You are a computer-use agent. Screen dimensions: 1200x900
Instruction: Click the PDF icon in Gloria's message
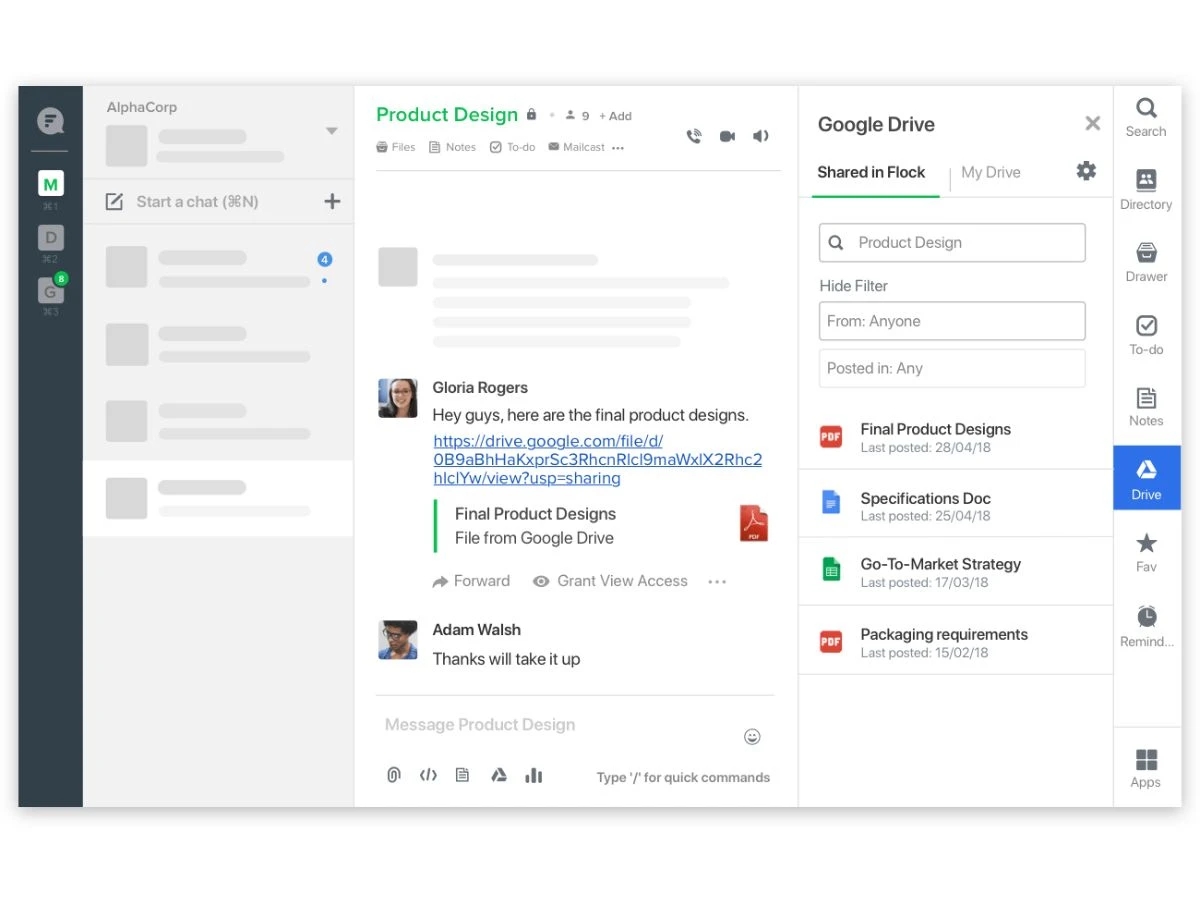[x=753, y=523]
